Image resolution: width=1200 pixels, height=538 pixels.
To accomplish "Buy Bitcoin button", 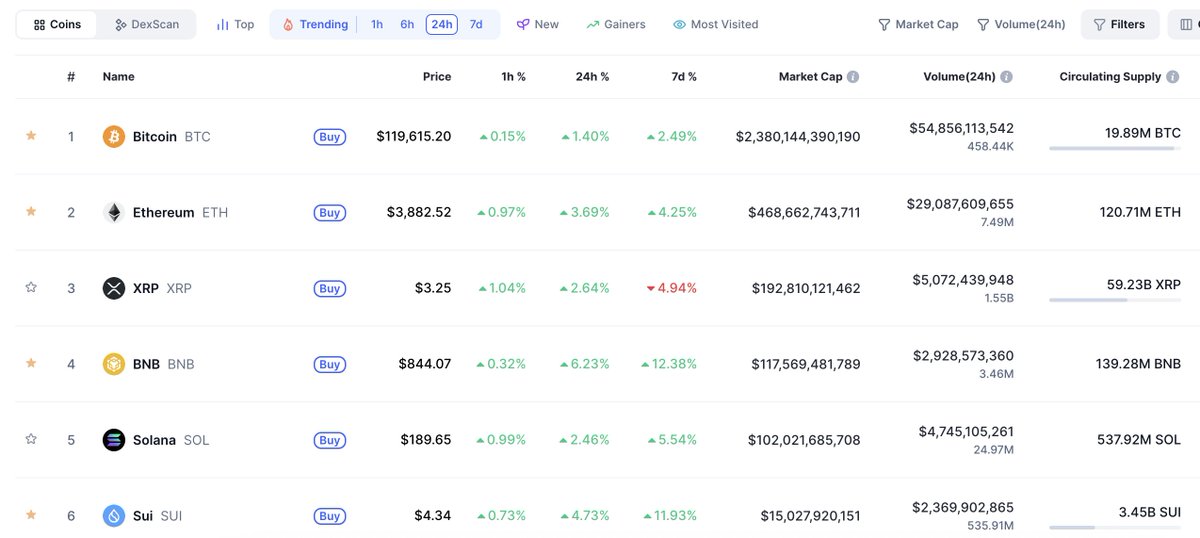I will (x=330, y=137).
